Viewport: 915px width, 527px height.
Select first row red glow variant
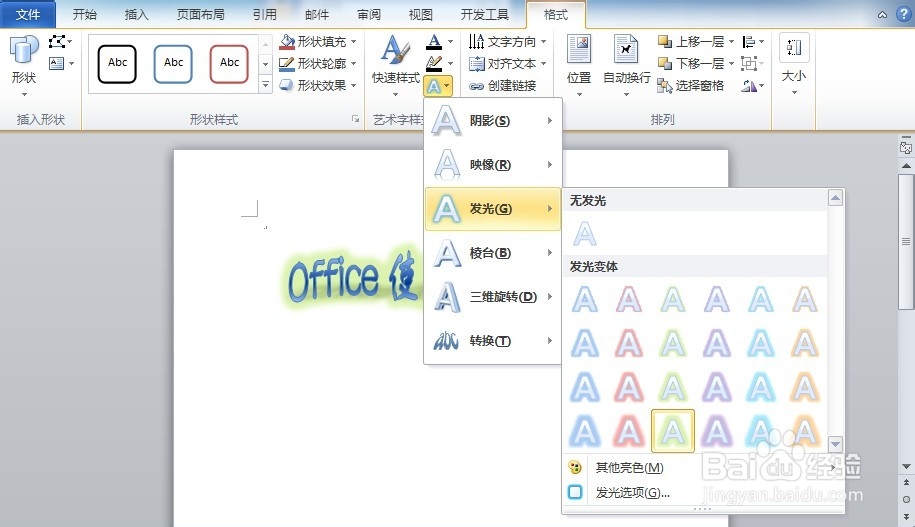[628, 299]
